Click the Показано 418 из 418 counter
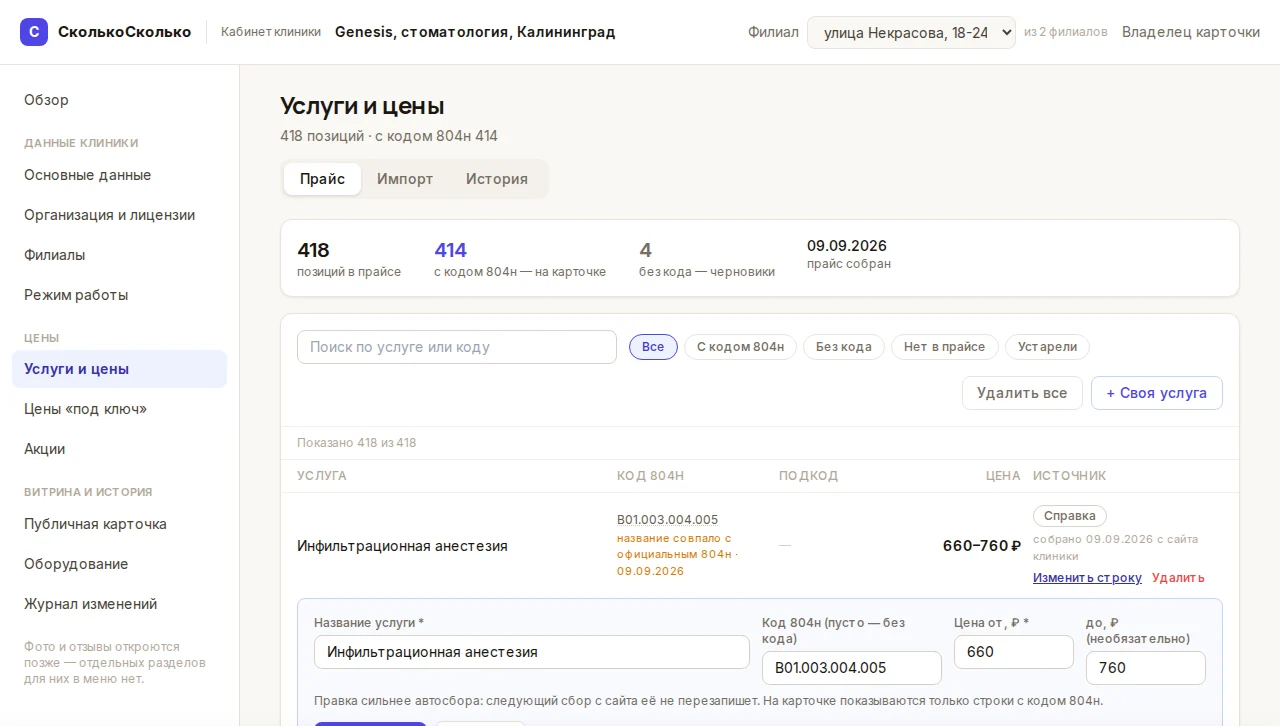This screenshot has width=1280, height=726. tap(357, 443)
